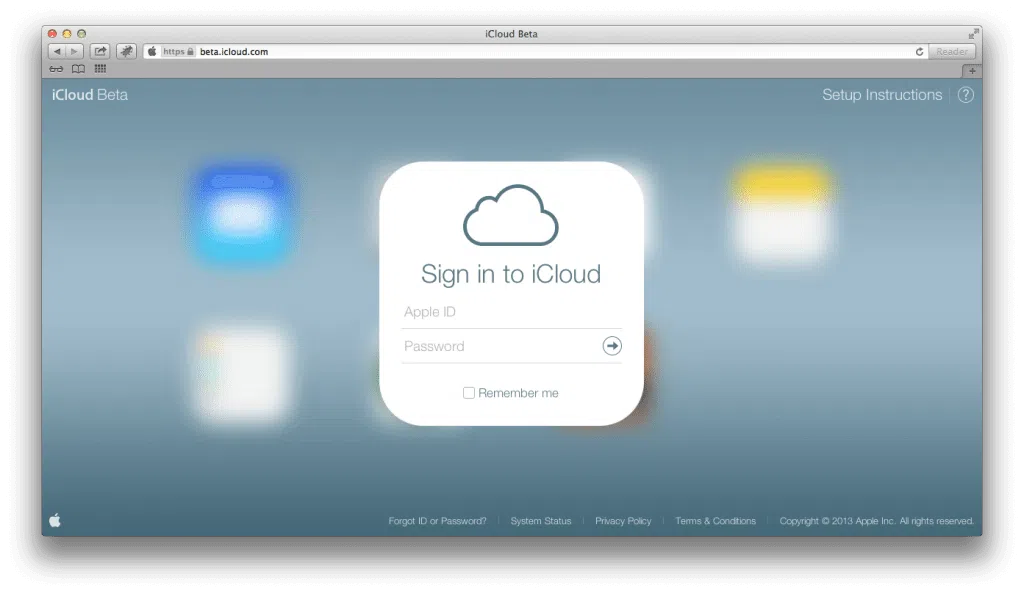The width and height of the screenshot is (1024, 594).
Task: Click the help question mark icon
Action: pyautogui.click(x=965, y=95)
